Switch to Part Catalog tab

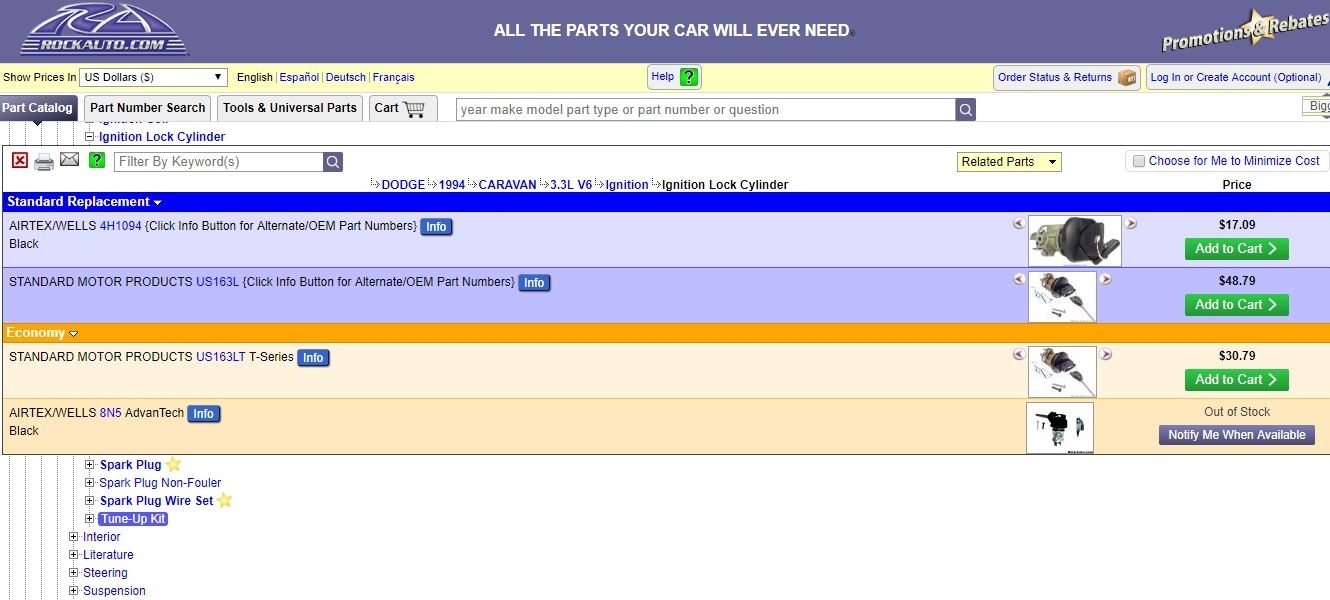(x=37, y=108)
